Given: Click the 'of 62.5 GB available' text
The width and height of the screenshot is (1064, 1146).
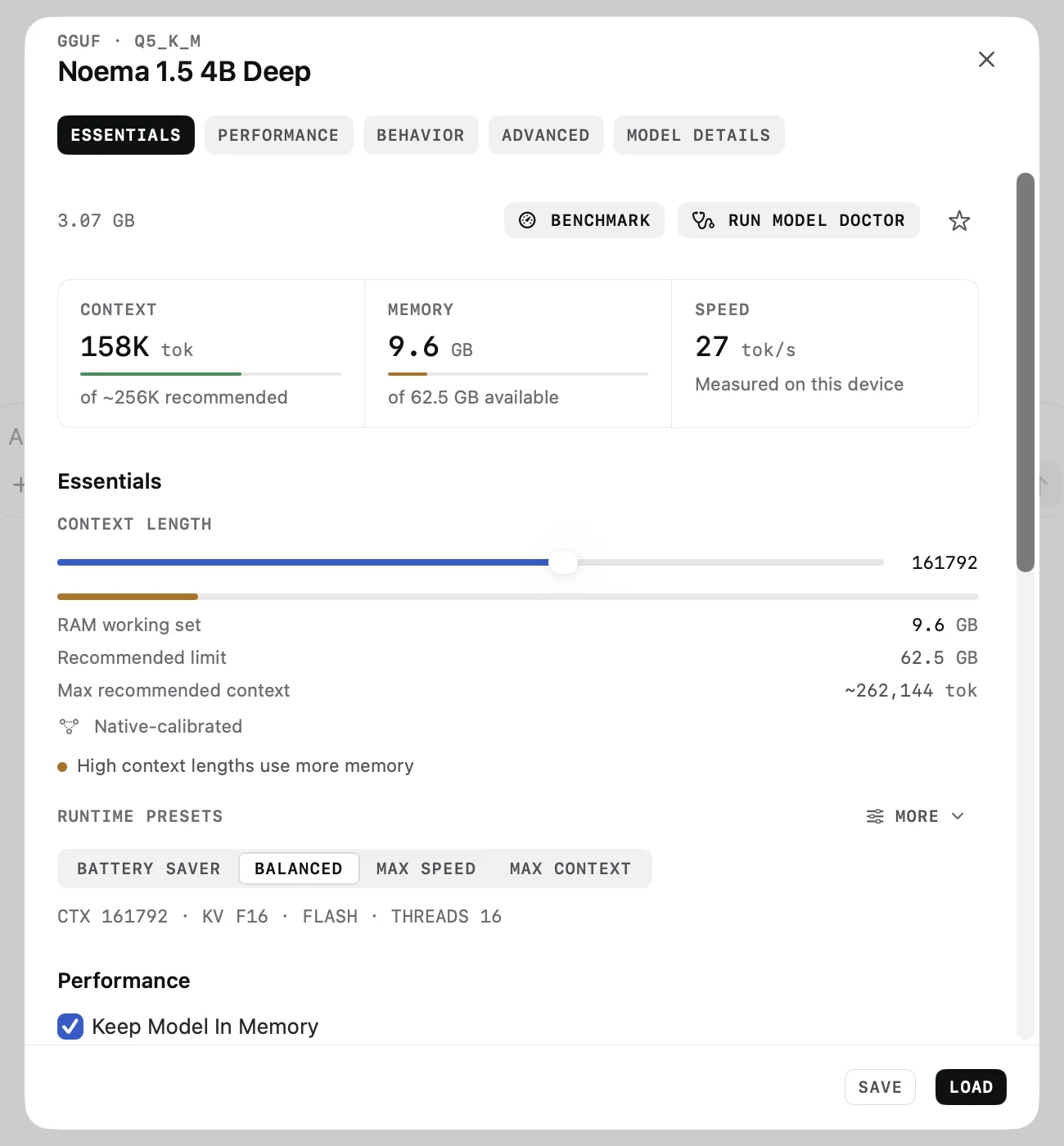Looking at the screenshot, I should point(473,397).
